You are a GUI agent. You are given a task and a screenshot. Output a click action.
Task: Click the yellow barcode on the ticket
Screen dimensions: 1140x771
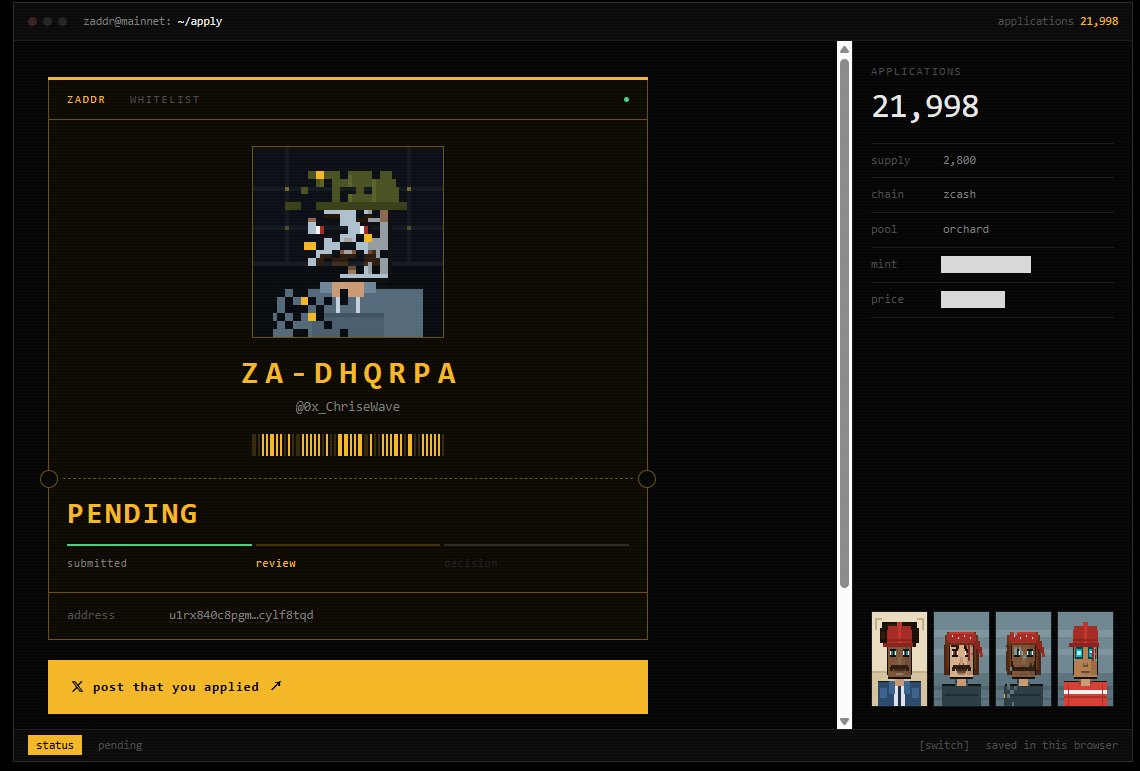click(348, 445)
